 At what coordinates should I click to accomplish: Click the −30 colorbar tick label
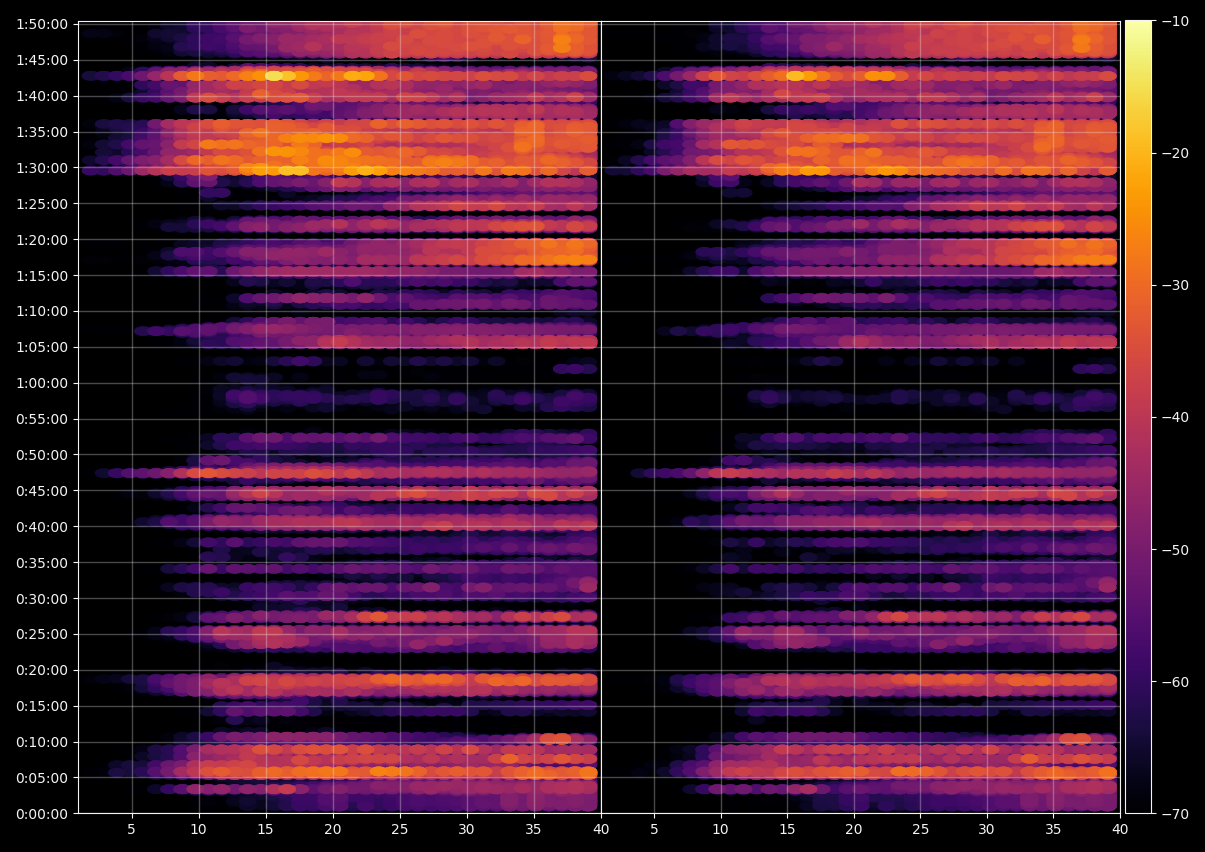pyautogui.click(x=1175, y=285)
